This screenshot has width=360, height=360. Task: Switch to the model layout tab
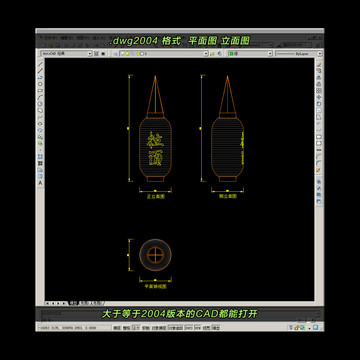73,303
